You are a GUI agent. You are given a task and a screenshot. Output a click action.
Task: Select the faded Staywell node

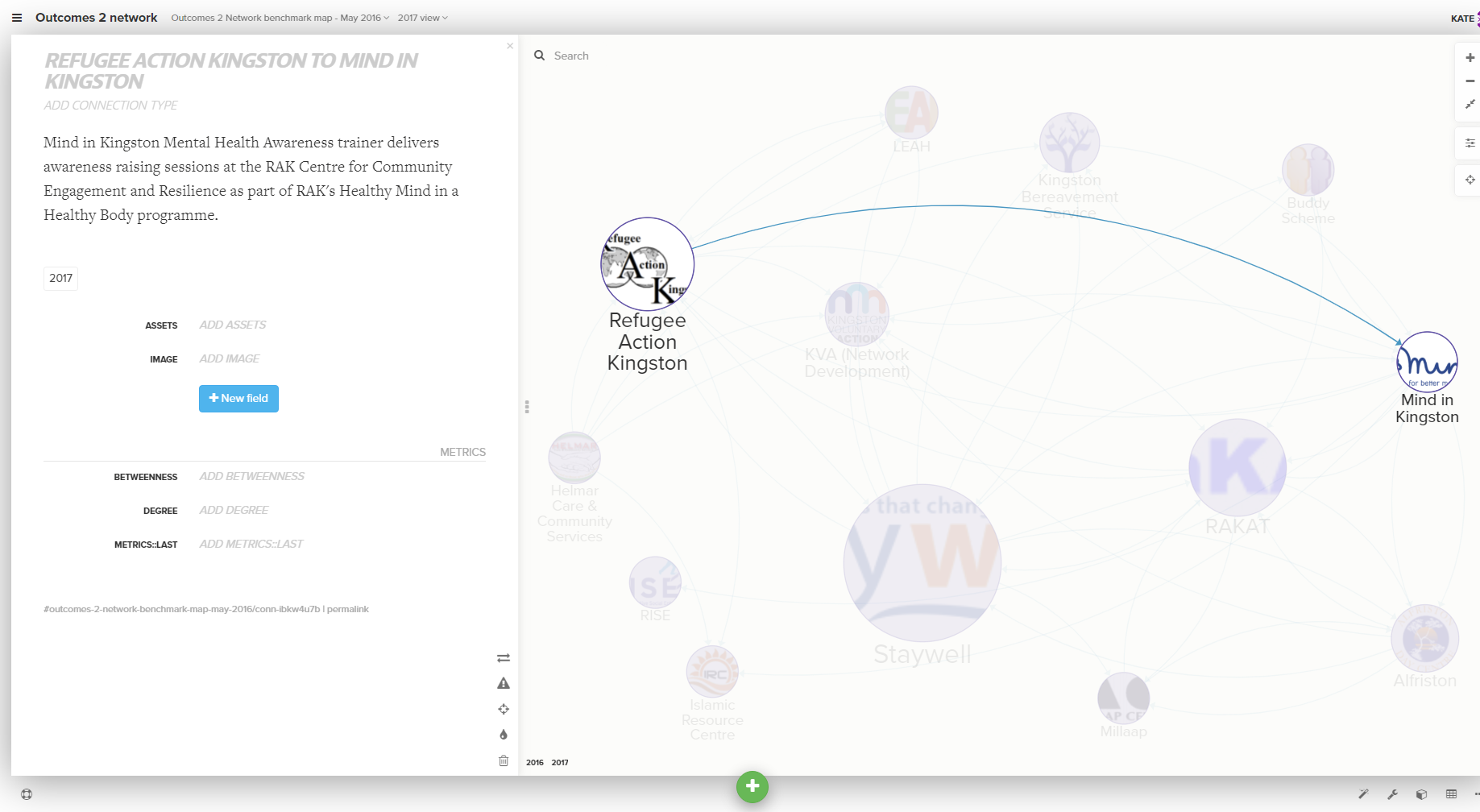click(x=922, y=563)
